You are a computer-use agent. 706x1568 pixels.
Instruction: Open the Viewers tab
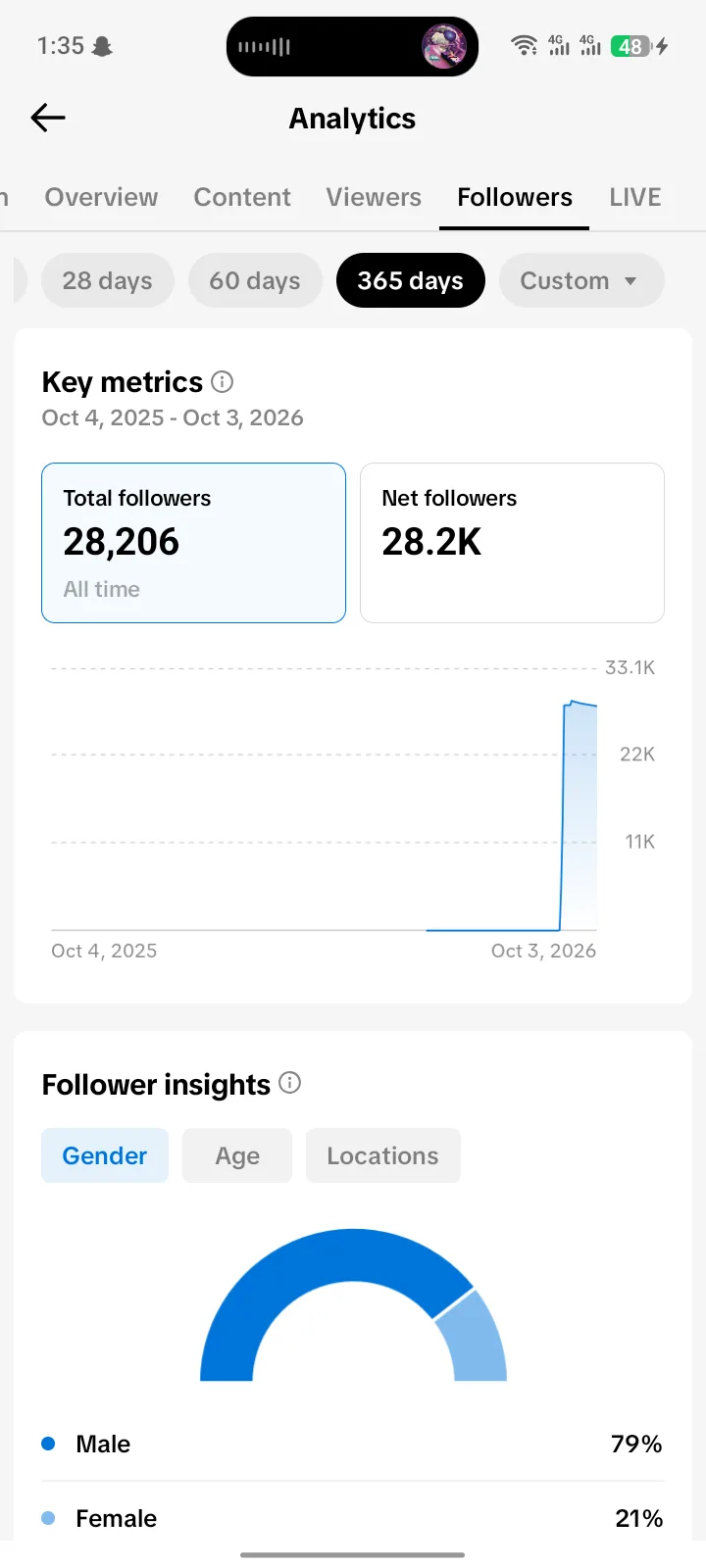(x=374, y=197)
